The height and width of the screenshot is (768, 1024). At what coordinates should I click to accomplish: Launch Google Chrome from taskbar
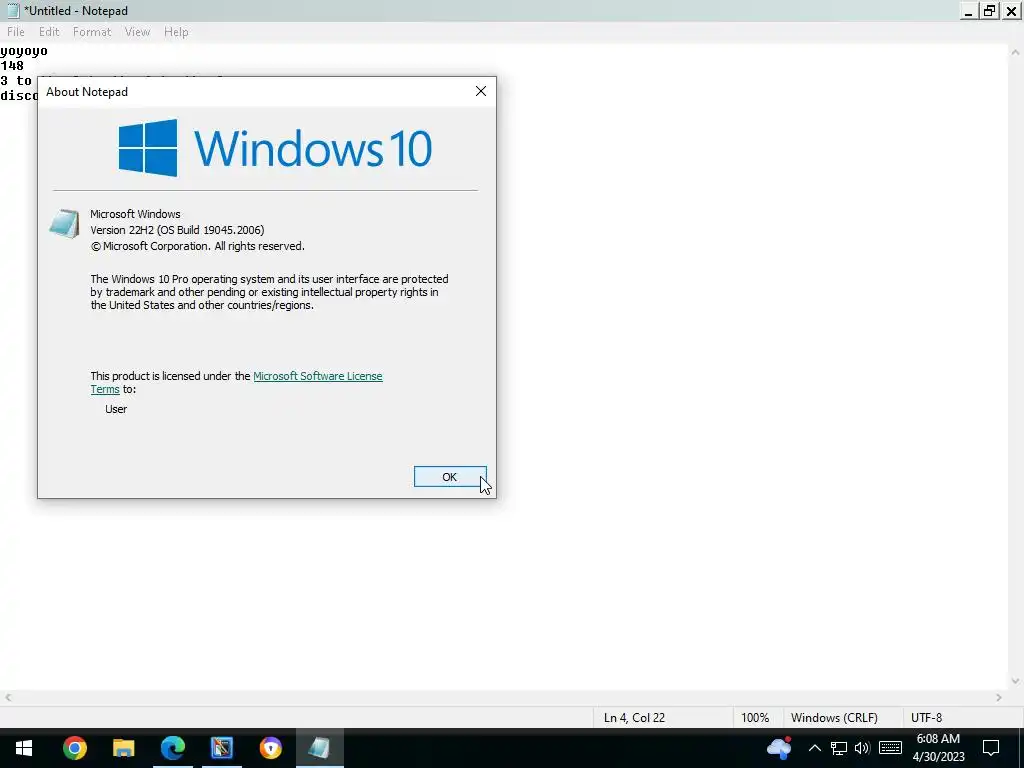[x=74, y=748]
